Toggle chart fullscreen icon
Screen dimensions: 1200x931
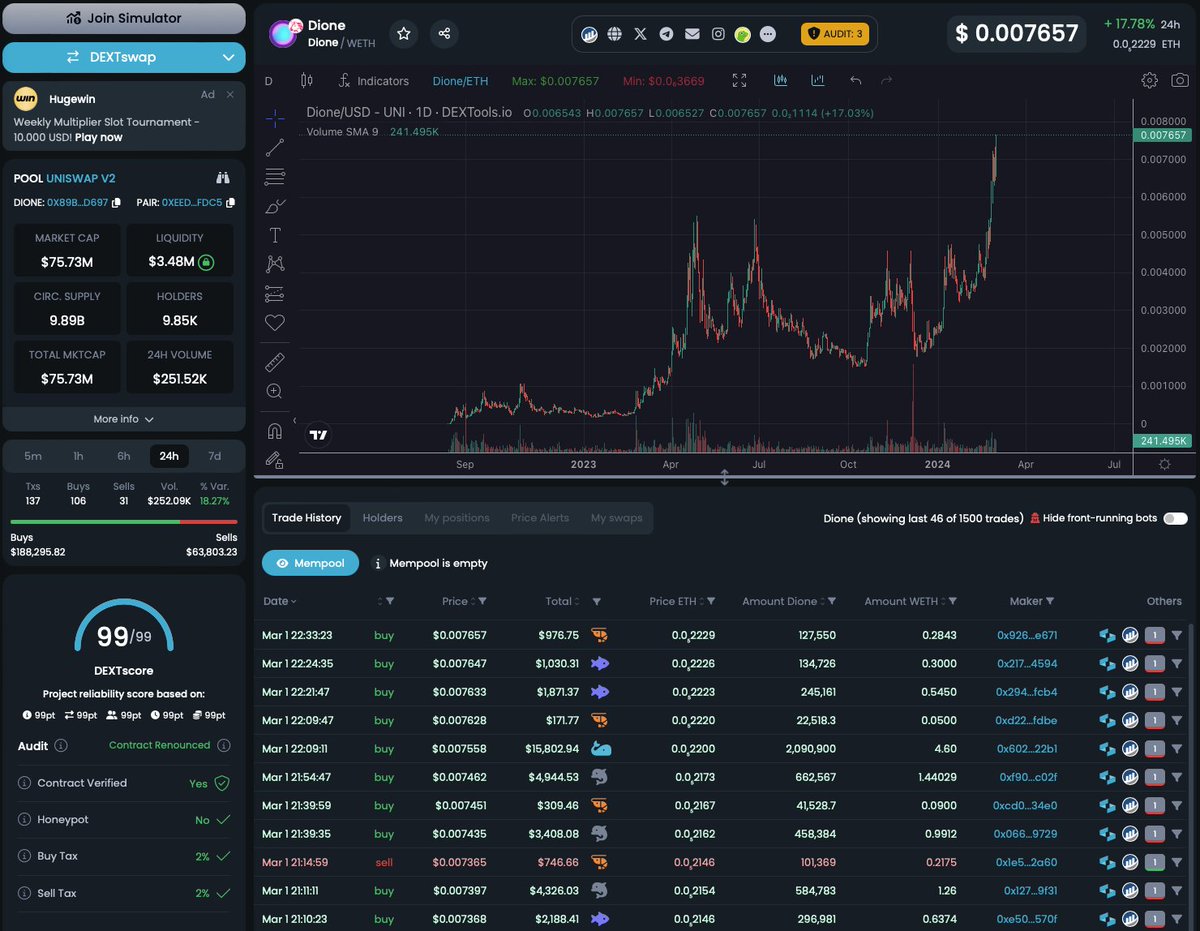coord(740,81)
